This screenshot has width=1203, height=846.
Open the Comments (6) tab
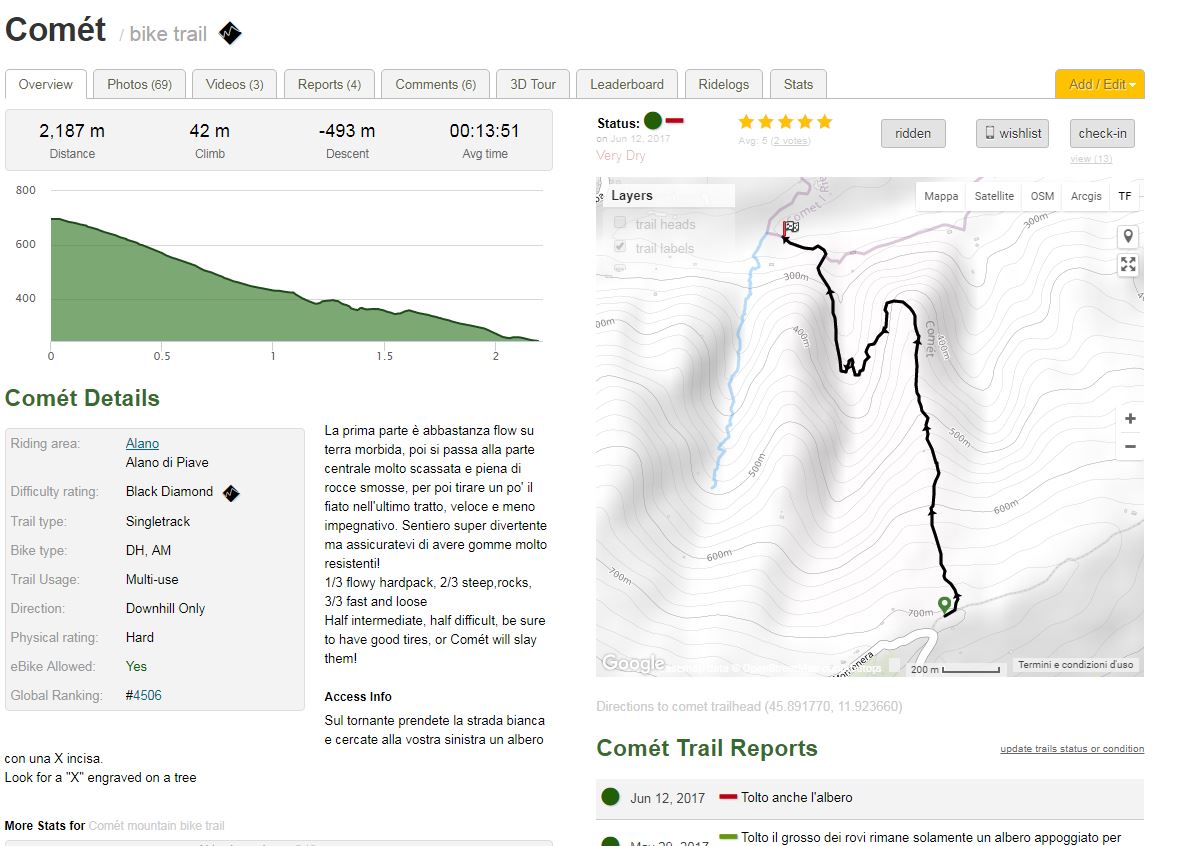tap(435, 84)
